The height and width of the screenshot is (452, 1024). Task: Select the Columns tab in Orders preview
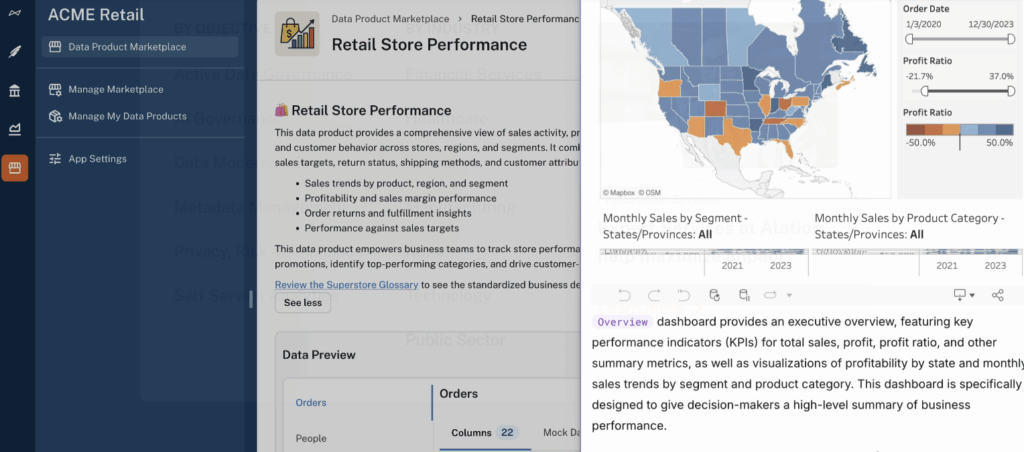coord(471,433)
